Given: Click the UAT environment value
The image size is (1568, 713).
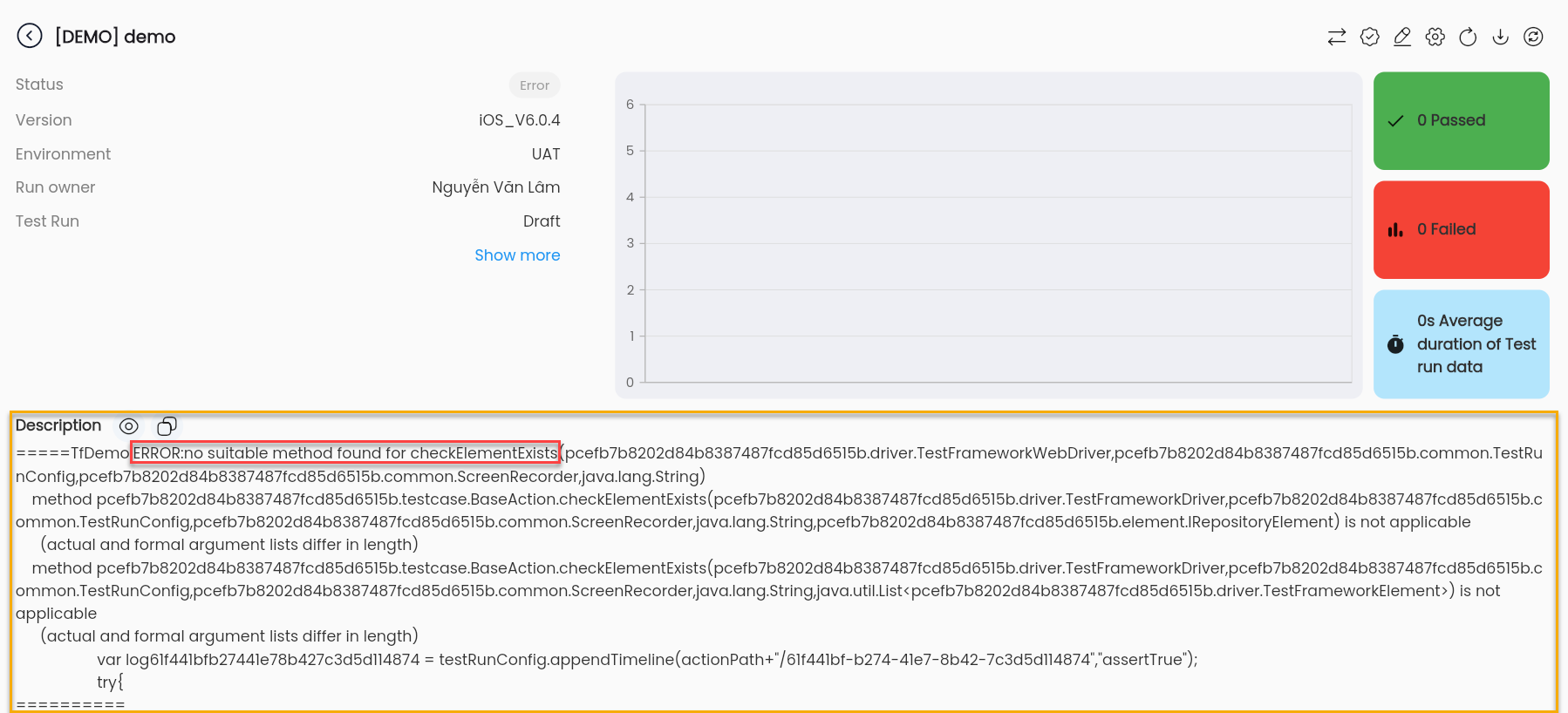Looking at the screenshot, I should click(546, 154).
